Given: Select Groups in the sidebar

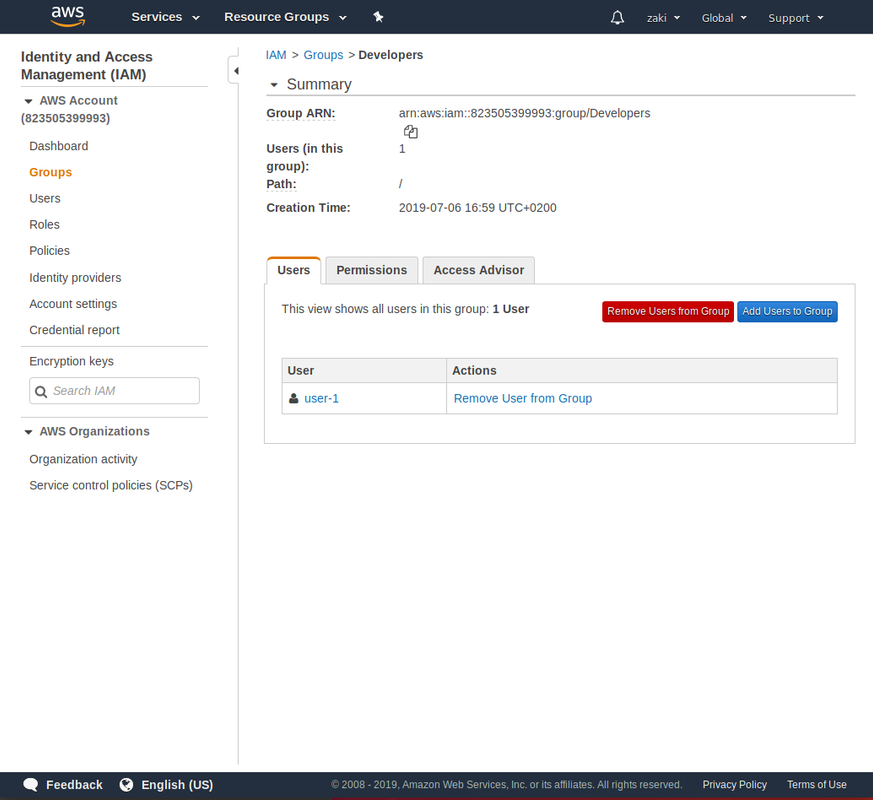Looking at the screenshot, I should coord(51,173).
